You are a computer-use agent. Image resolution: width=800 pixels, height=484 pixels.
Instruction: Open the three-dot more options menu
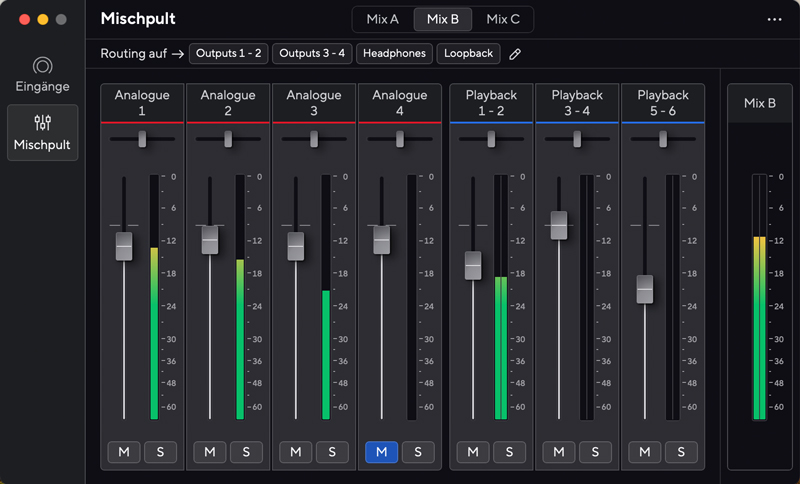tap(774, 19)
